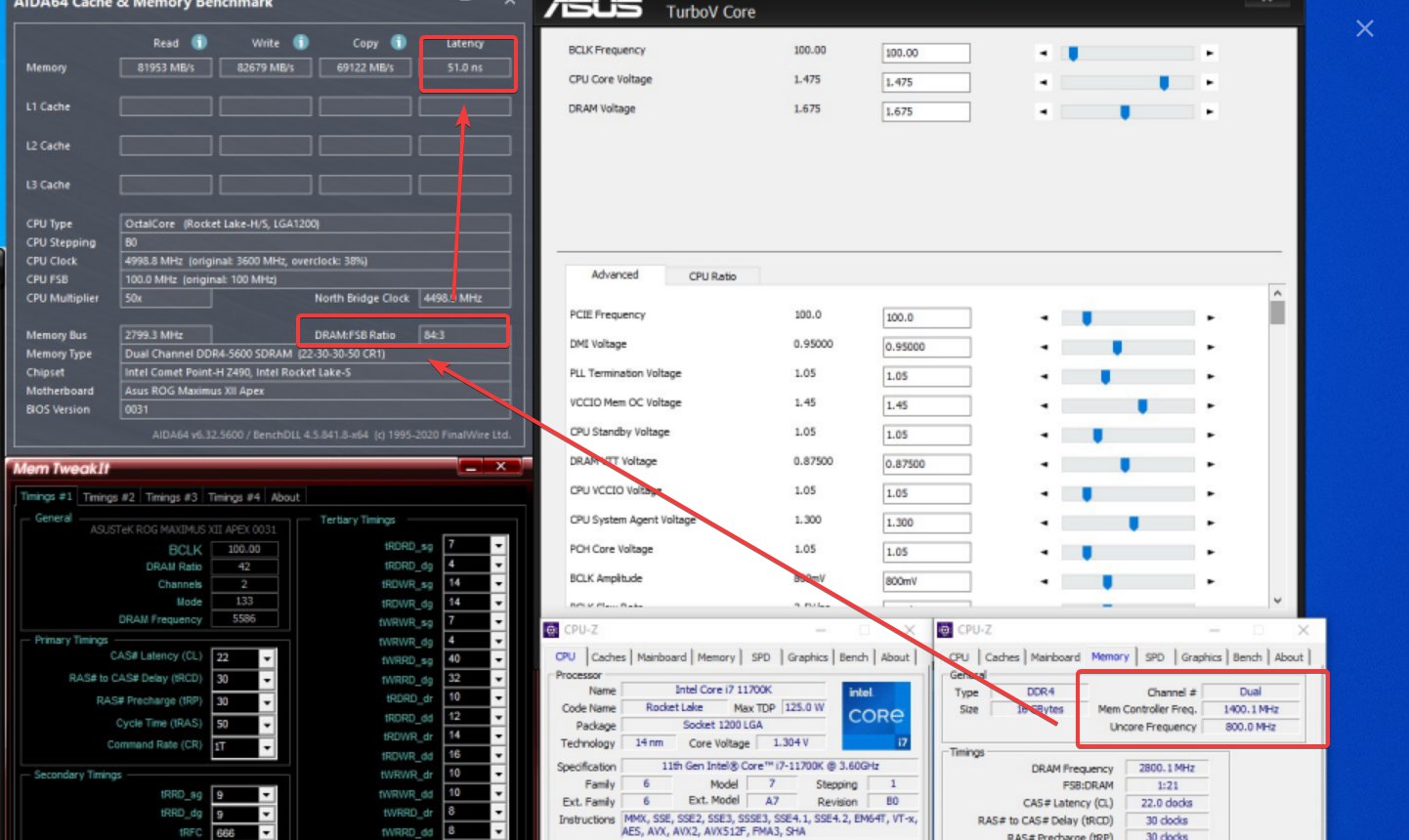1409x840 pixels.
Task: Adjust the VCCIO Mem OC Voltage slider thumb
Action: [x=1142, y=405]
